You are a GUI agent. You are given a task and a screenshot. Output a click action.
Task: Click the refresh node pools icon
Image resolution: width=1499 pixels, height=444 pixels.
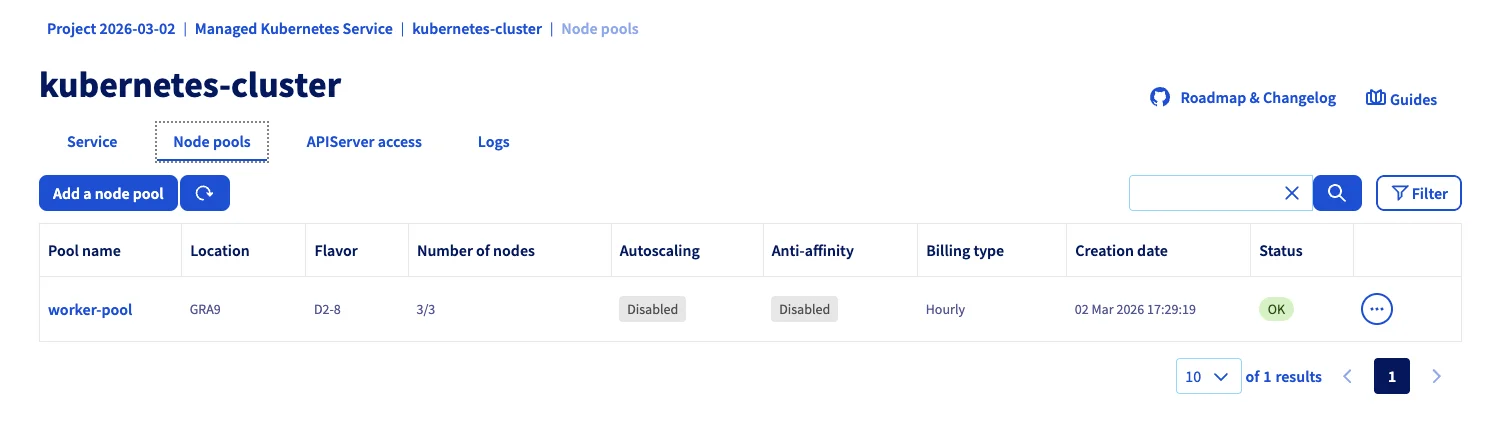pos(205,193)
